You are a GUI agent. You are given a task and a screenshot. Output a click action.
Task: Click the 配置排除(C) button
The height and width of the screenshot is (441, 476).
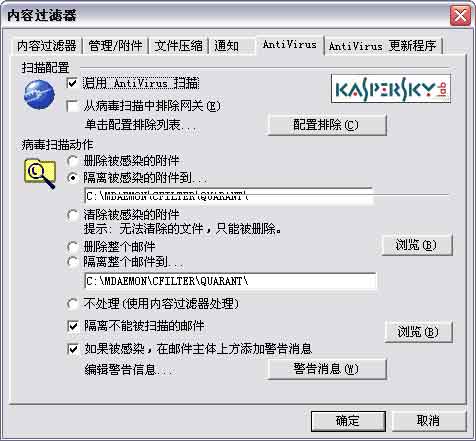pyautogui.click(x=327, y=125)
